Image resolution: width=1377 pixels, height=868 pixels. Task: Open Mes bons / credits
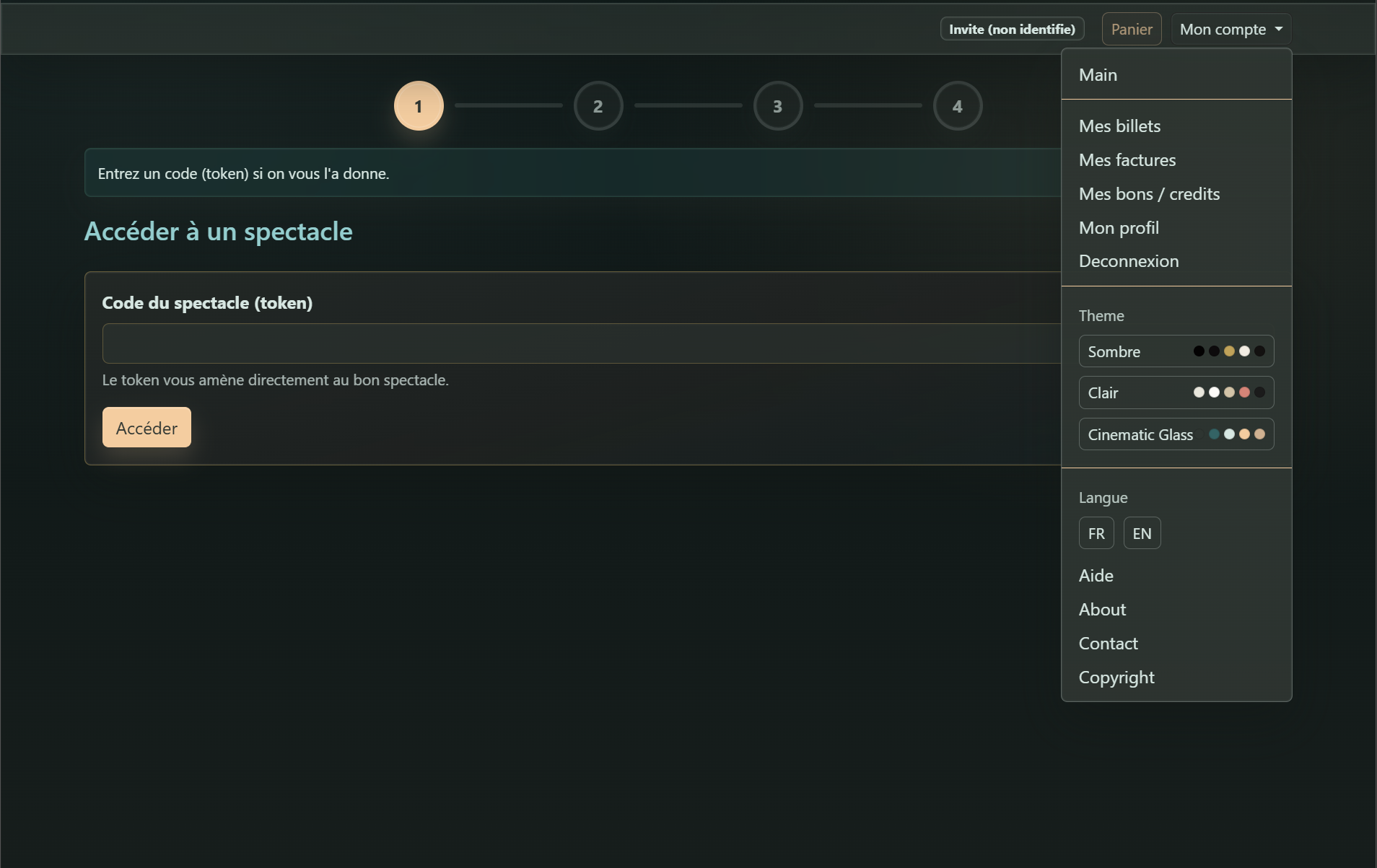(x=1149, y=193)
